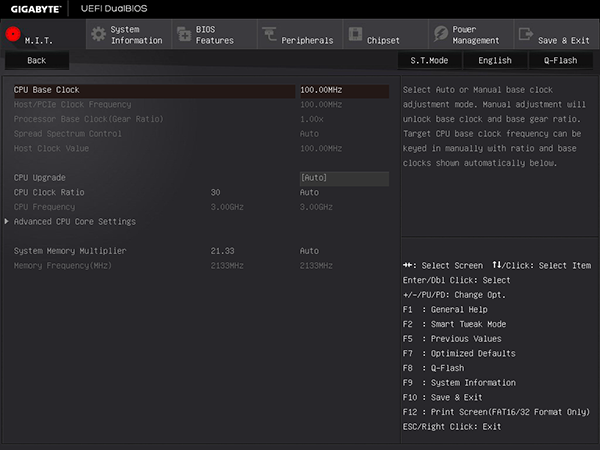This screenshot has width=600, height=450.
Task: Open the Peripherals tab
Action: pos(300,34)
